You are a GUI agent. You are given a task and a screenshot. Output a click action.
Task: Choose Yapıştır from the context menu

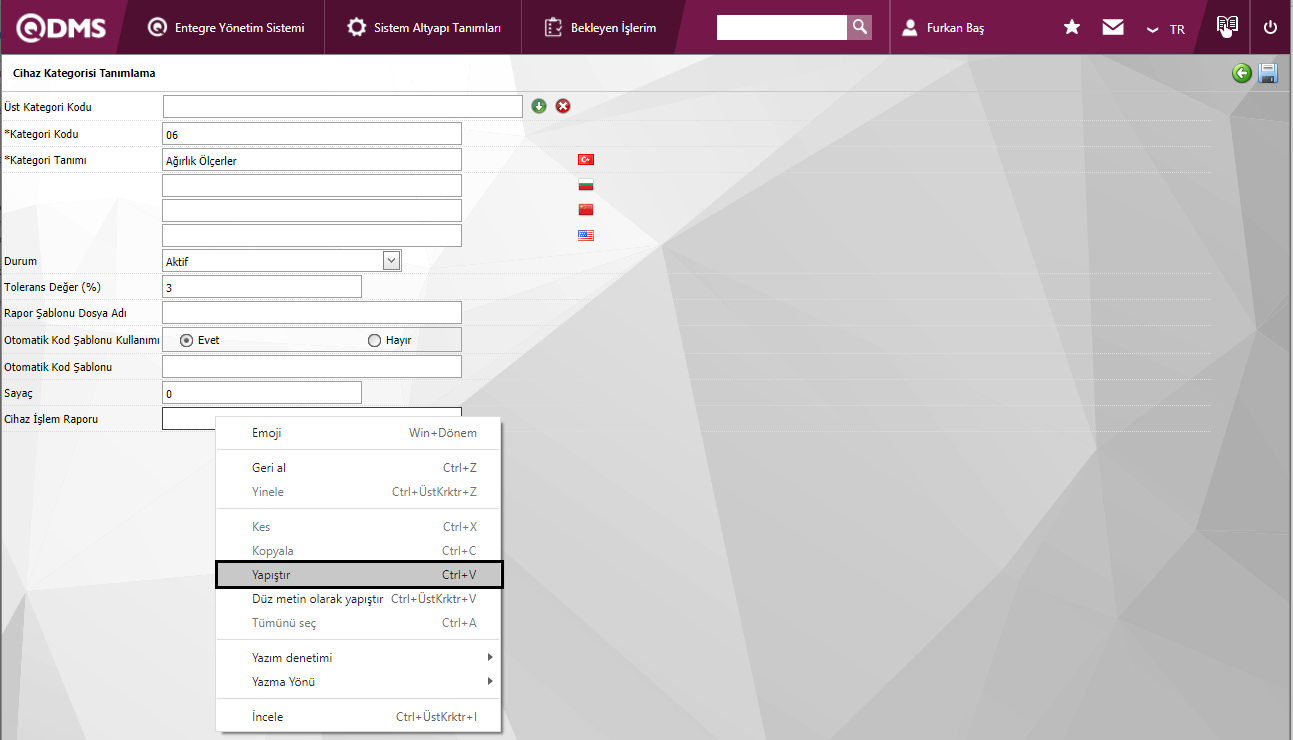(359, 575)
